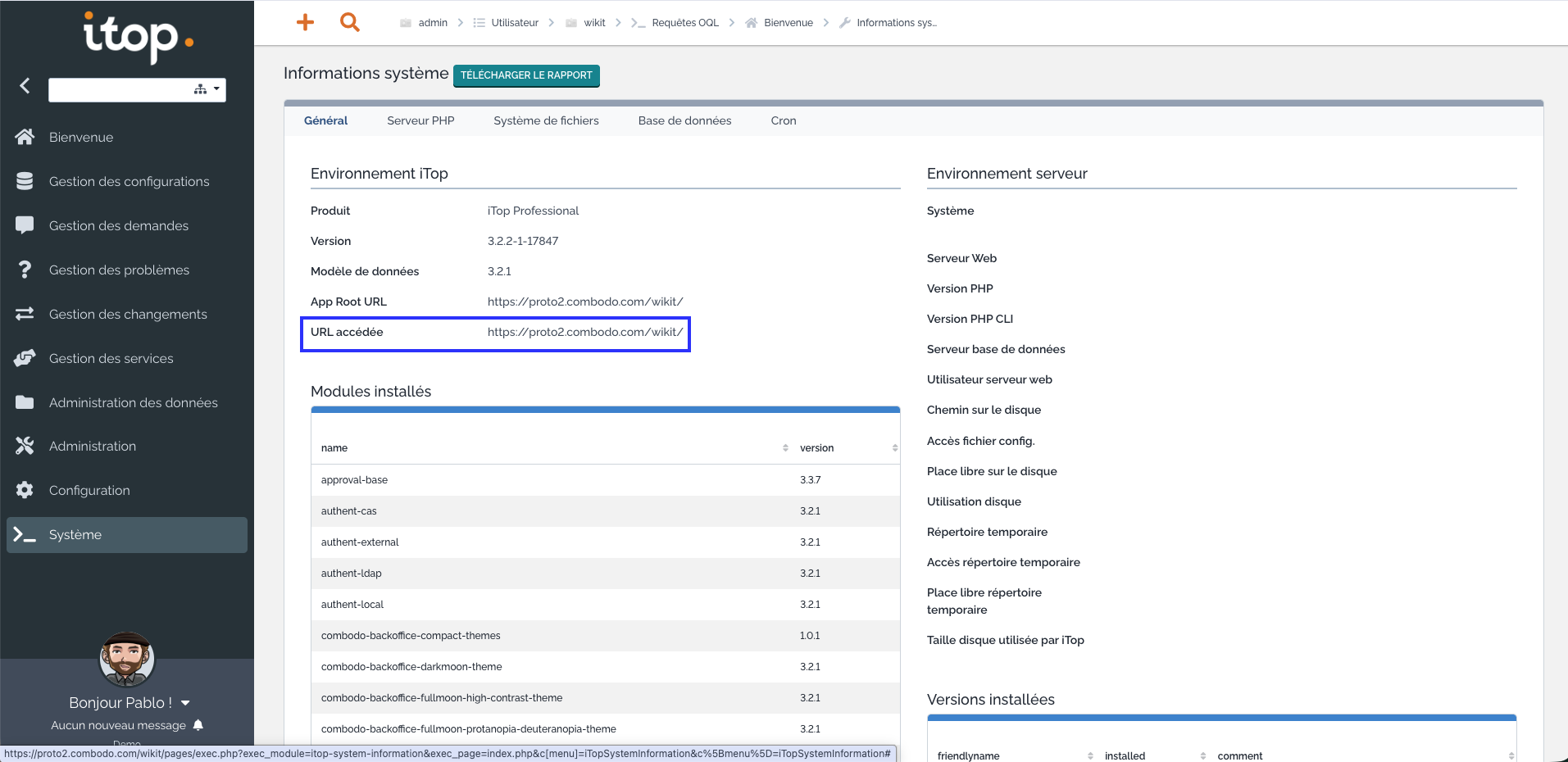The image size is (1568, 762).
Task: Open organization selector dropdown arrow
Action: pos(216,88)
